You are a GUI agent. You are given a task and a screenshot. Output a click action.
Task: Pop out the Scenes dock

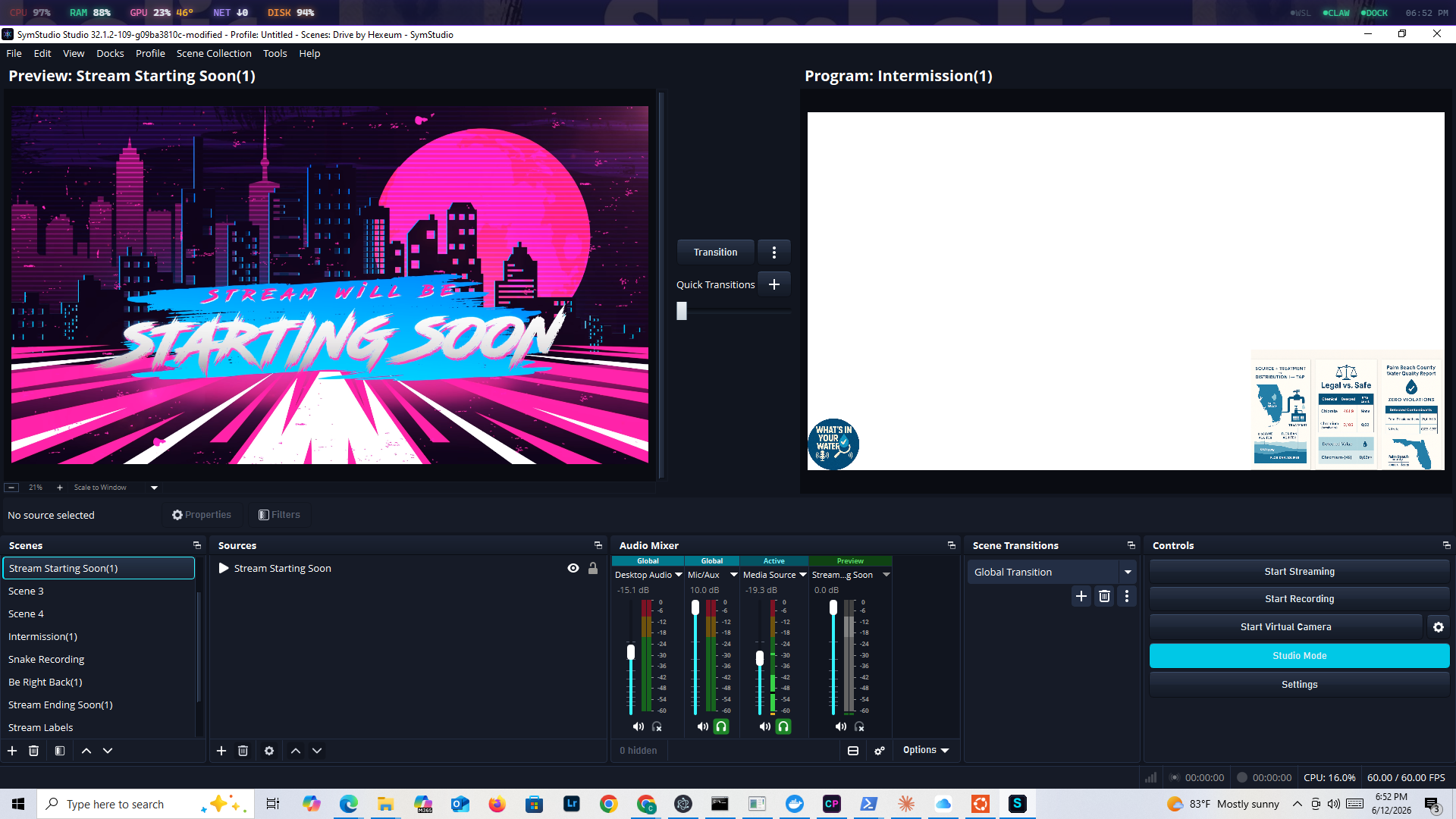point(197,545)
